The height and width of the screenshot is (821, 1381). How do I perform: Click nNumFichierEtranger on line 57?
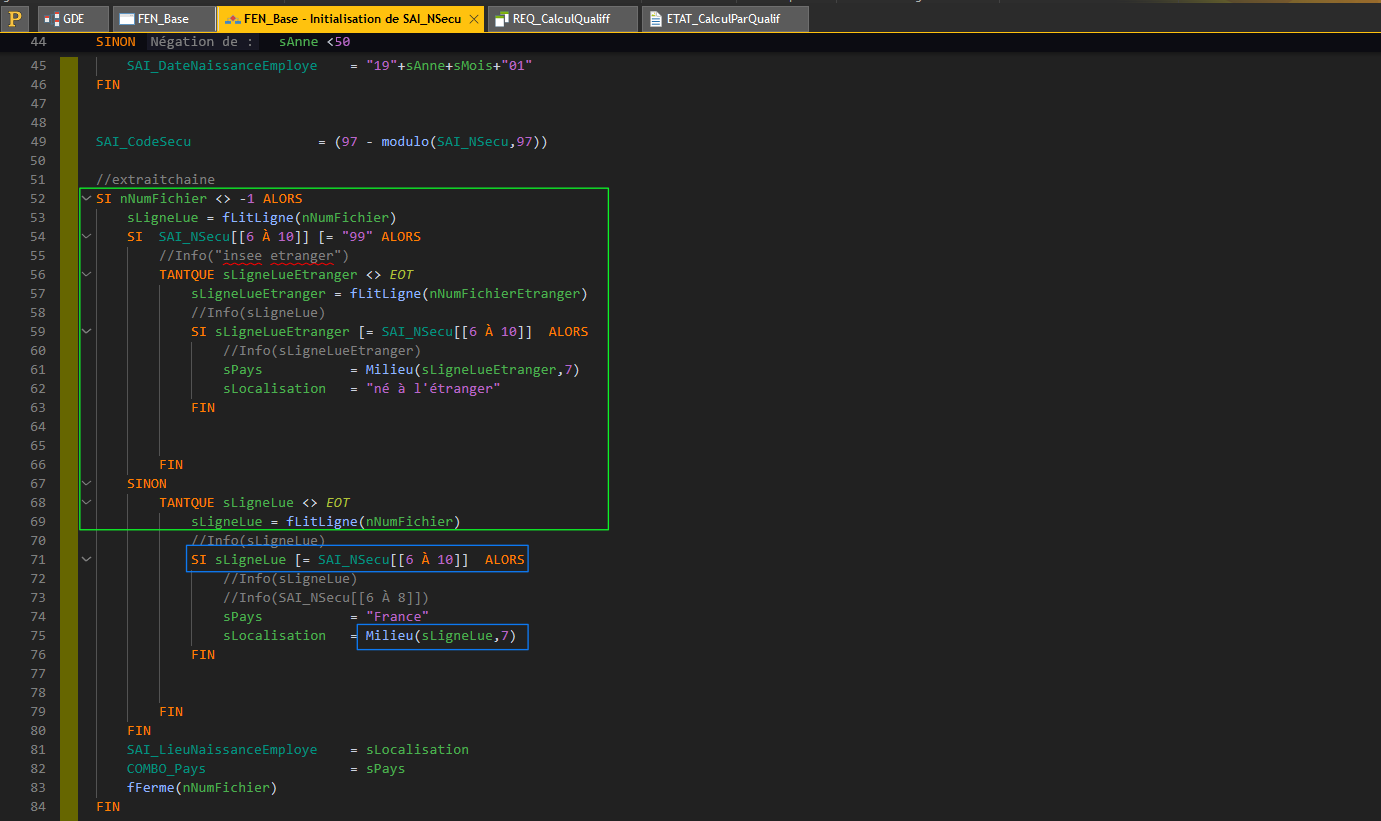[x=504, y=294]
